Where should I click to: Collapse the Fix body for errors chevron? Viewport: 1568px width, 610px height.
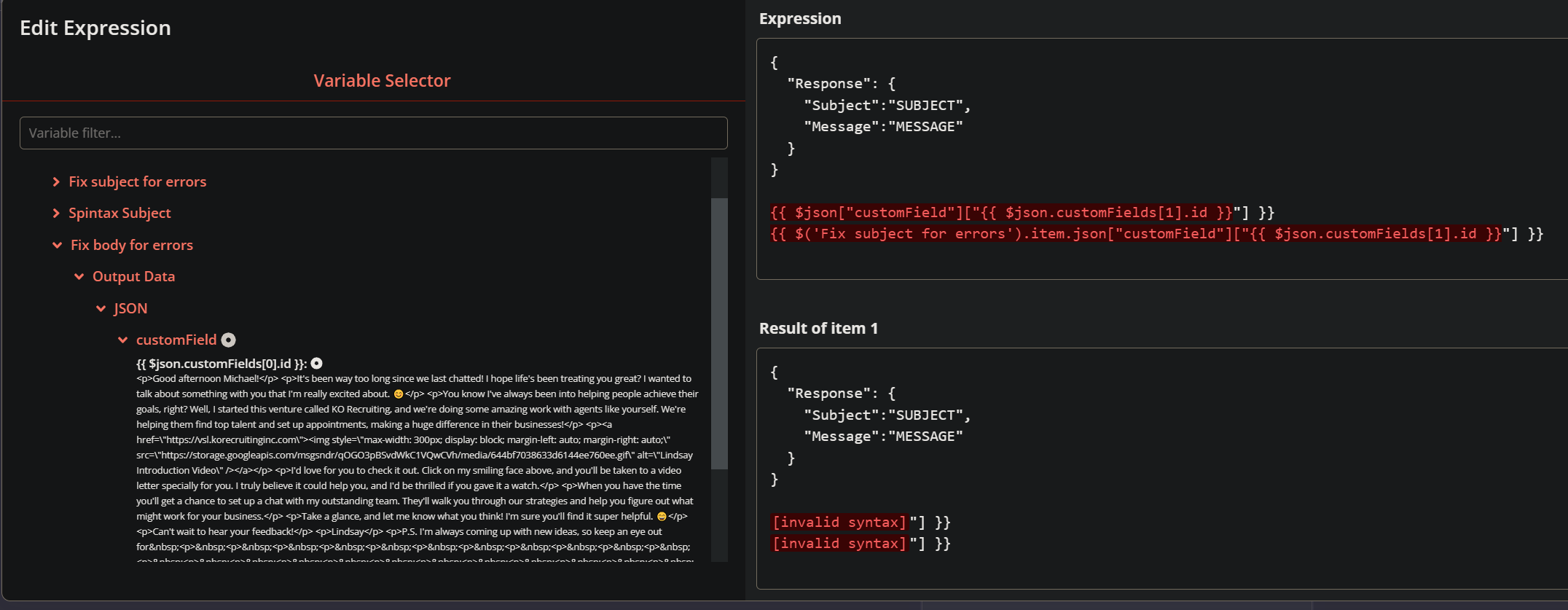click(58, 246)
